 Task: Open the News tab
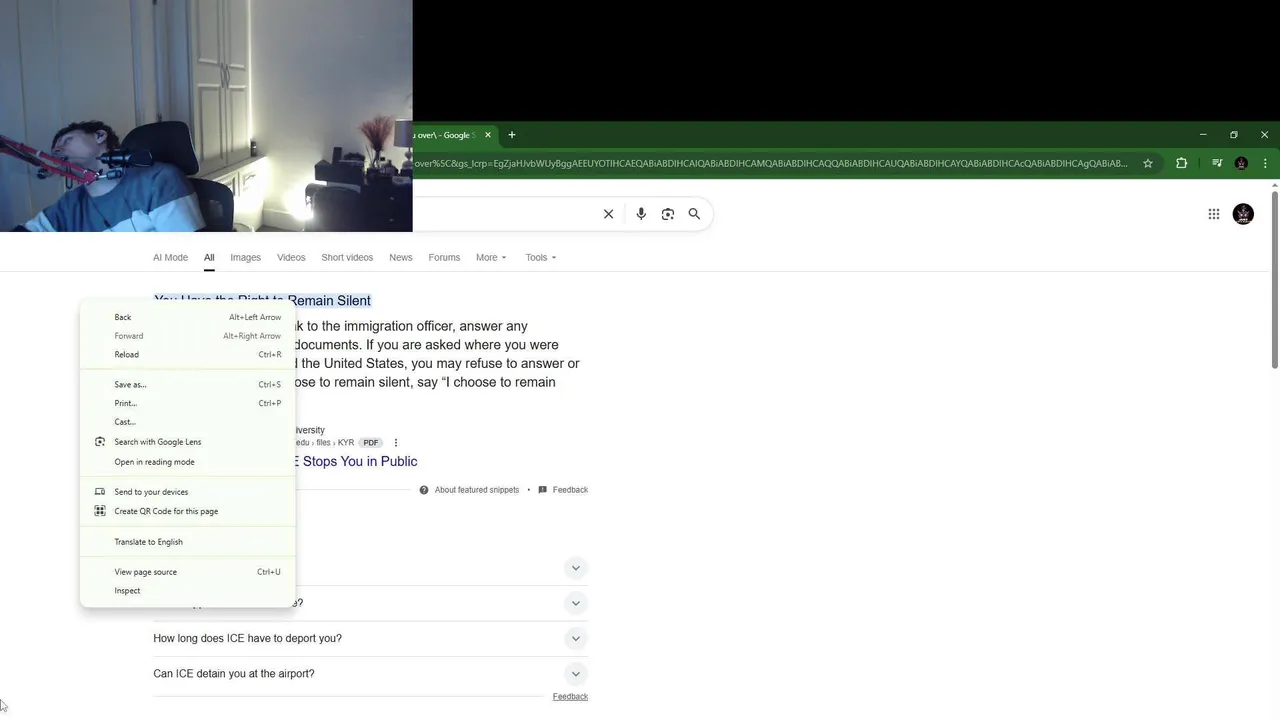coord(401,258)
